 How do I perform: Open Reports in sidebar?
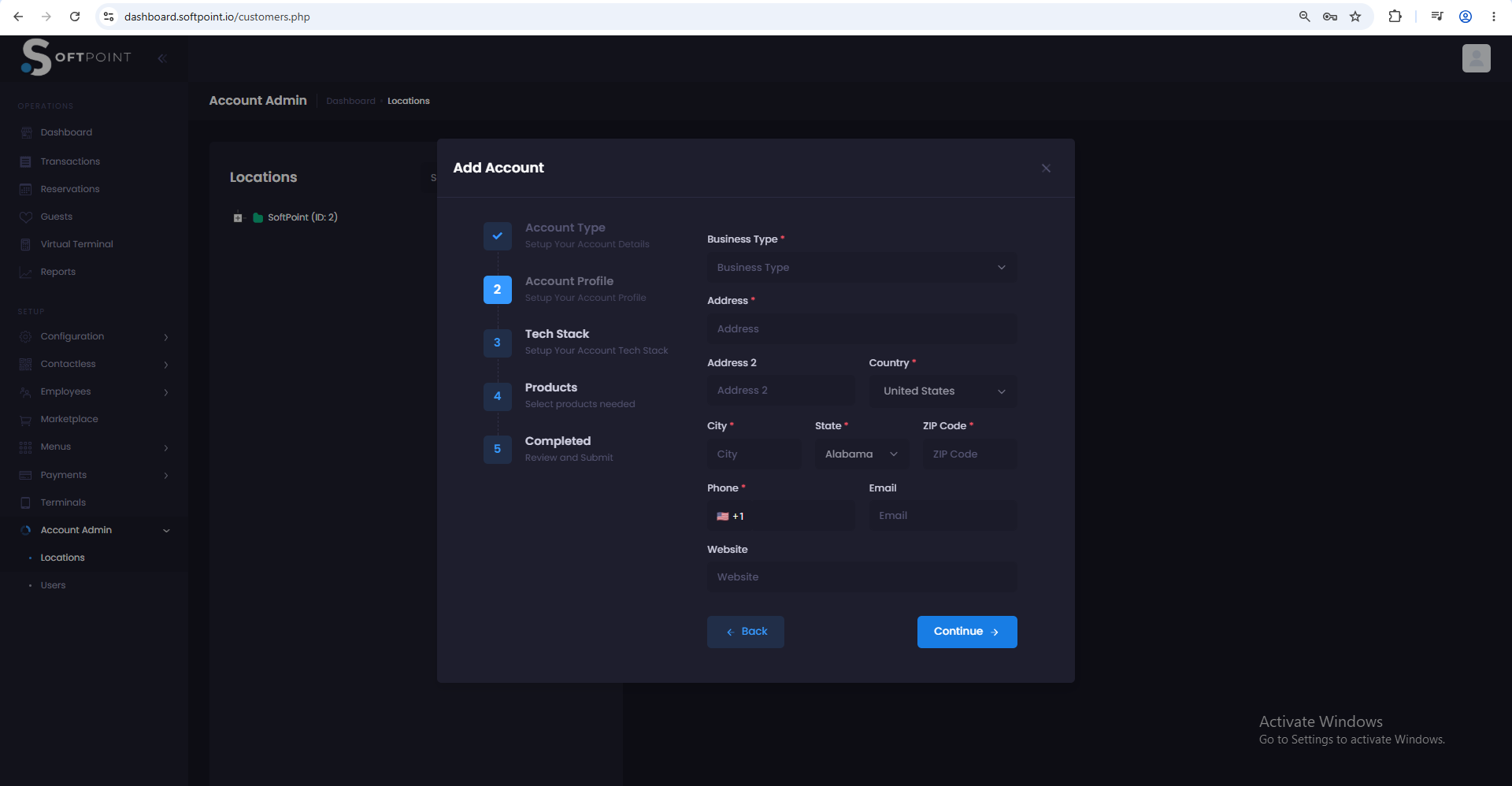(x=58, y=272)
